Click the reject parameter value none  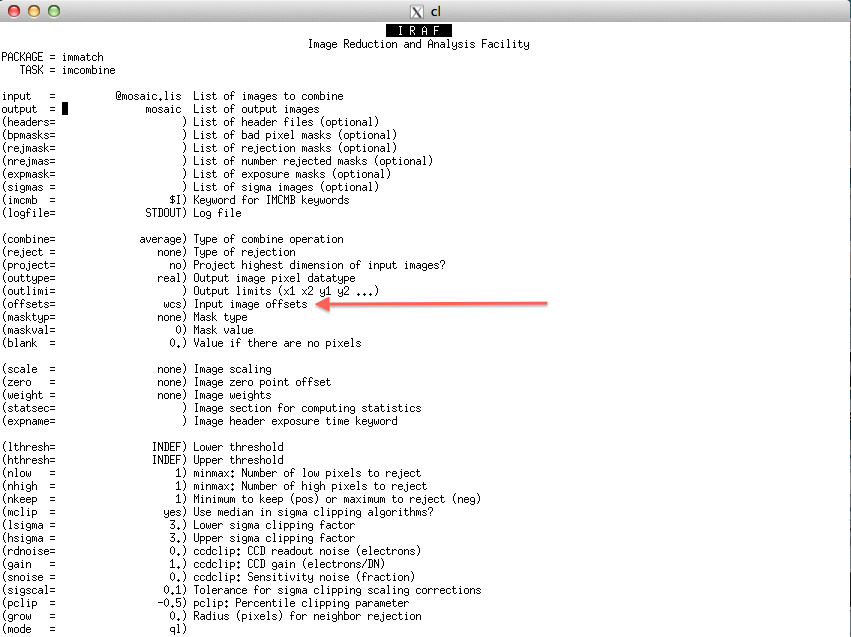(169, 252)
